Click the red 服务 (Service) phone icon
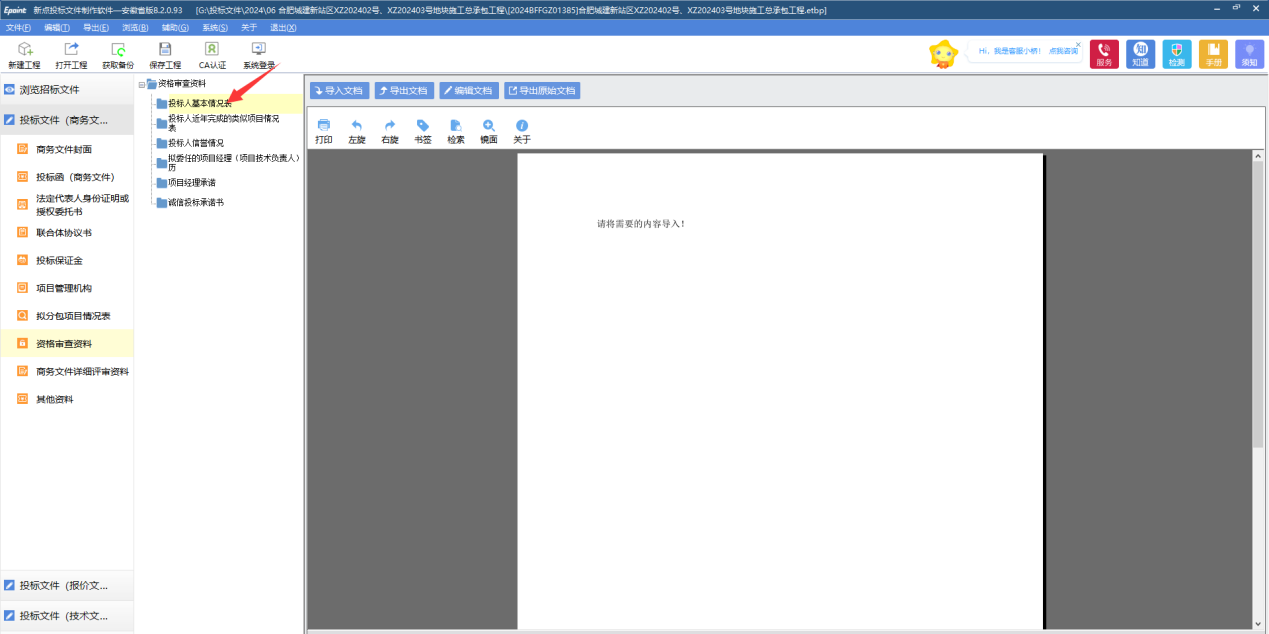 1104,54
